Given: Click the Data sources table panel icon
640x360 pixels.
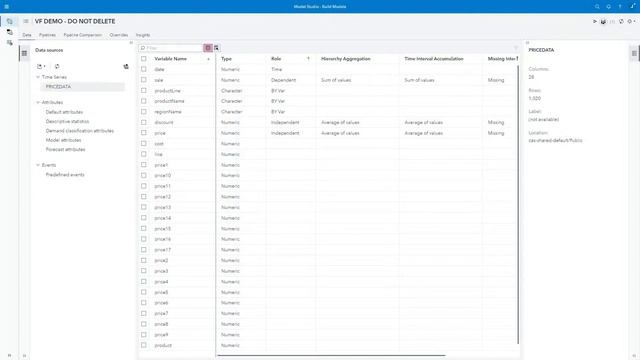Looking at the screenshot, I should 24,53.
